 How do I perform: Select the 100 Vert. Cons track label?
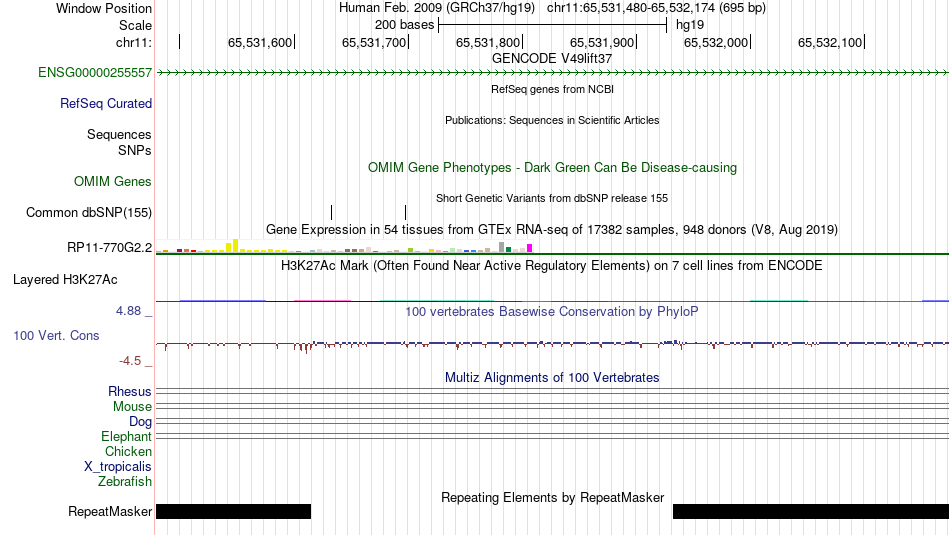tap(56, 336)
